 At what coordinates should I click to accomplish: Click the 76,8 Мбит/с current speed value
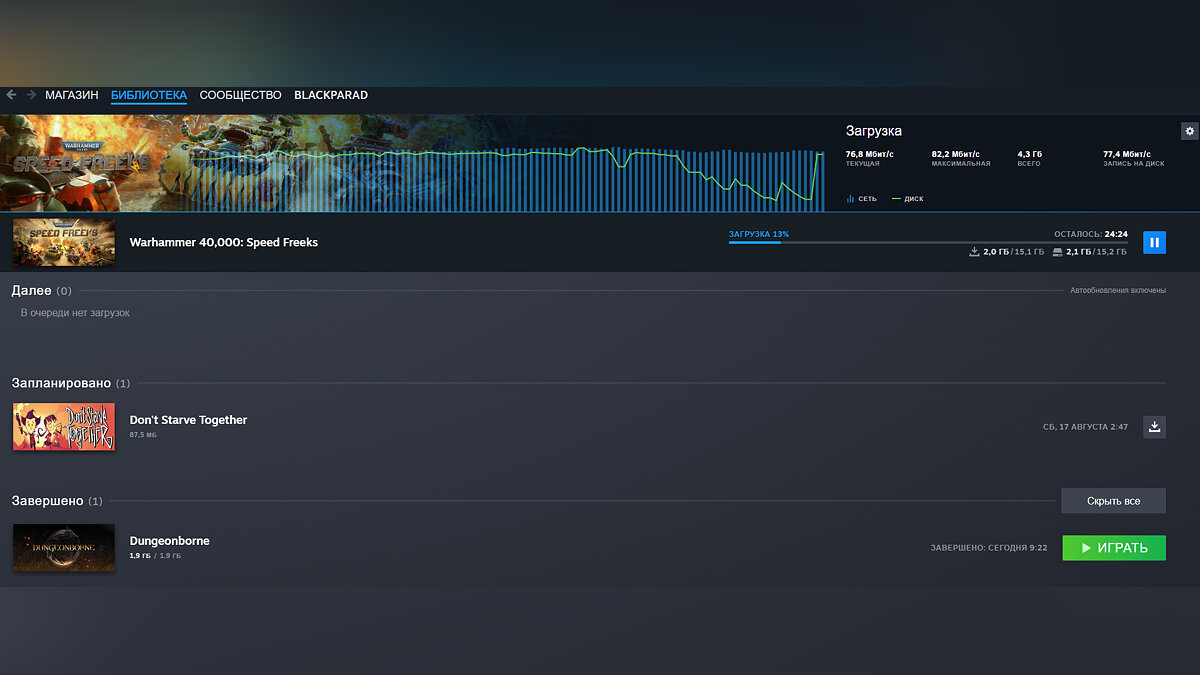click(x=870, y=154)
